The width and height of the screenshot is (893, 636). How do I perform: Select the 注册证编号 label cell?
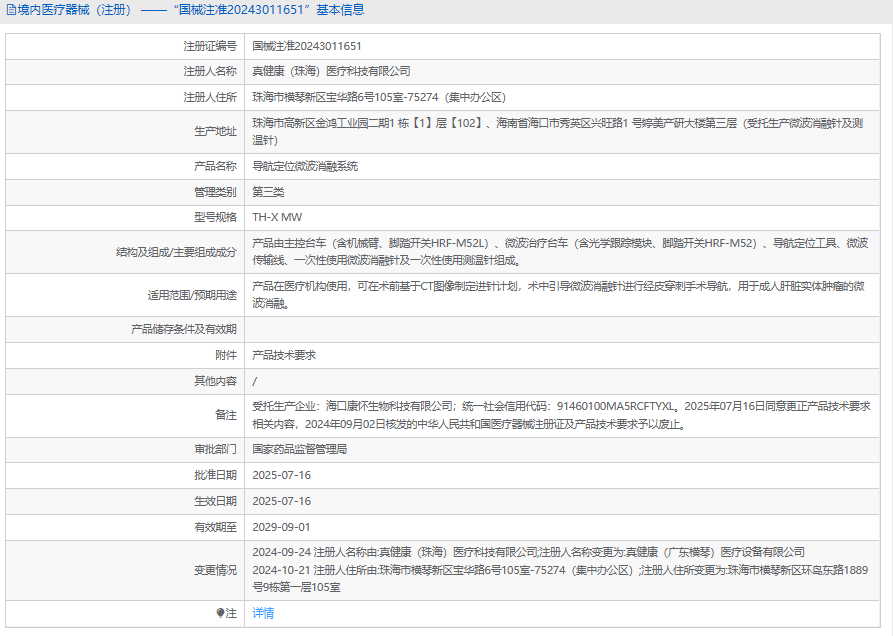click(125, 46)
